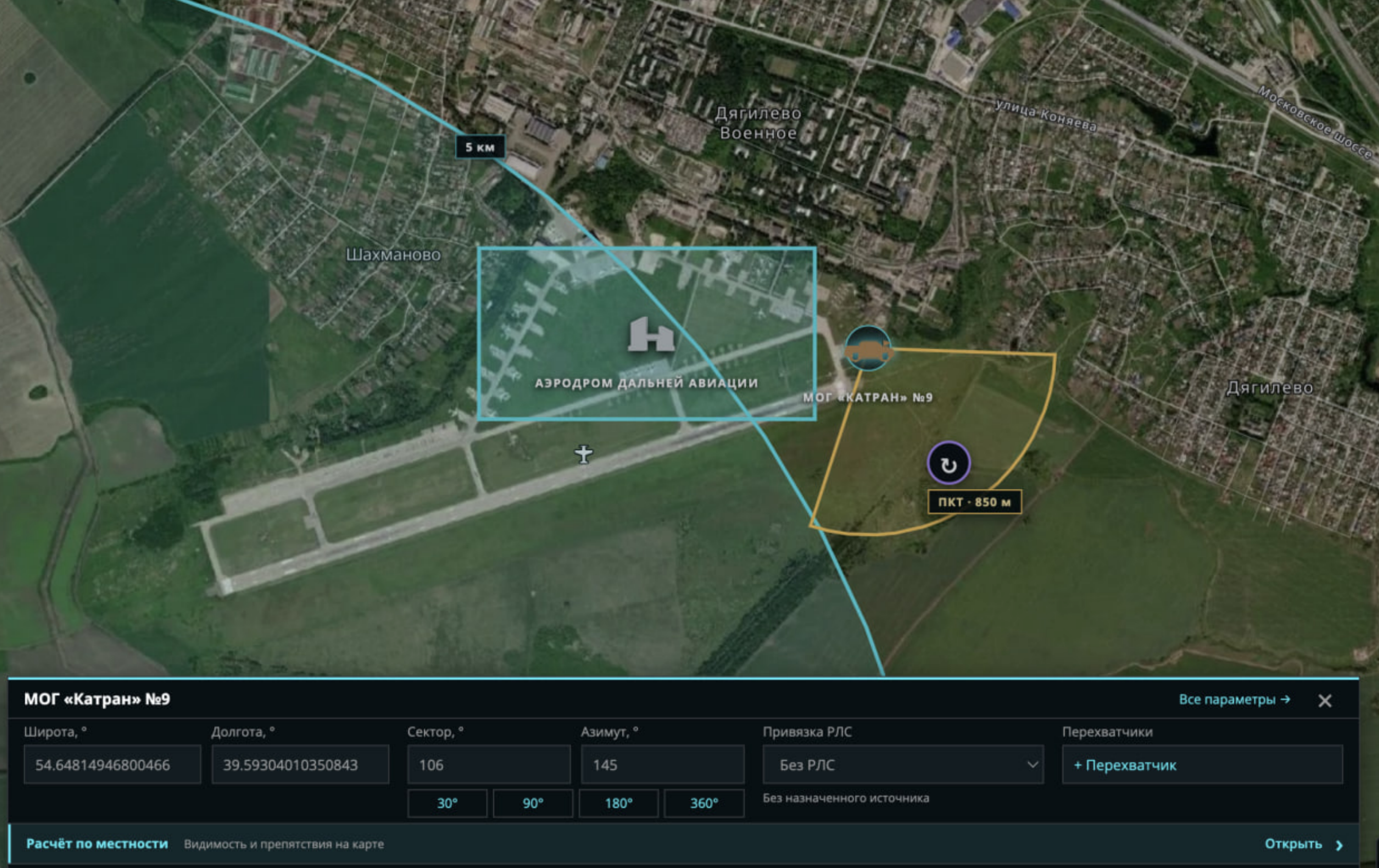The width and height of the screenshot is (1379, 868).
Task: Add interceptor via + Перехватчик
Action: coord(1202,764)
